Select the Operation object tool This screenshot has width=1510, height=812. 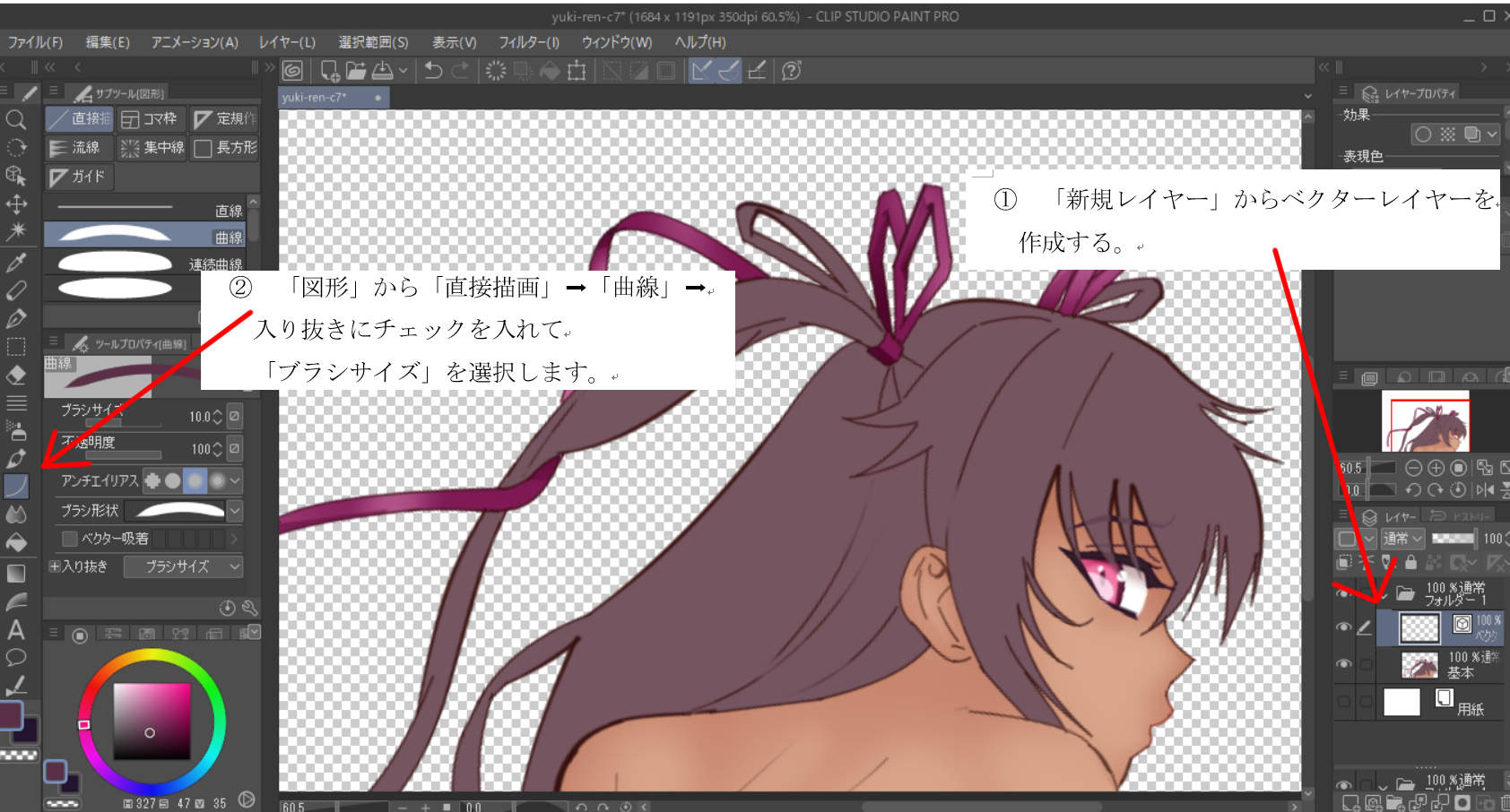pyautogui.click(x=15, y=176)
